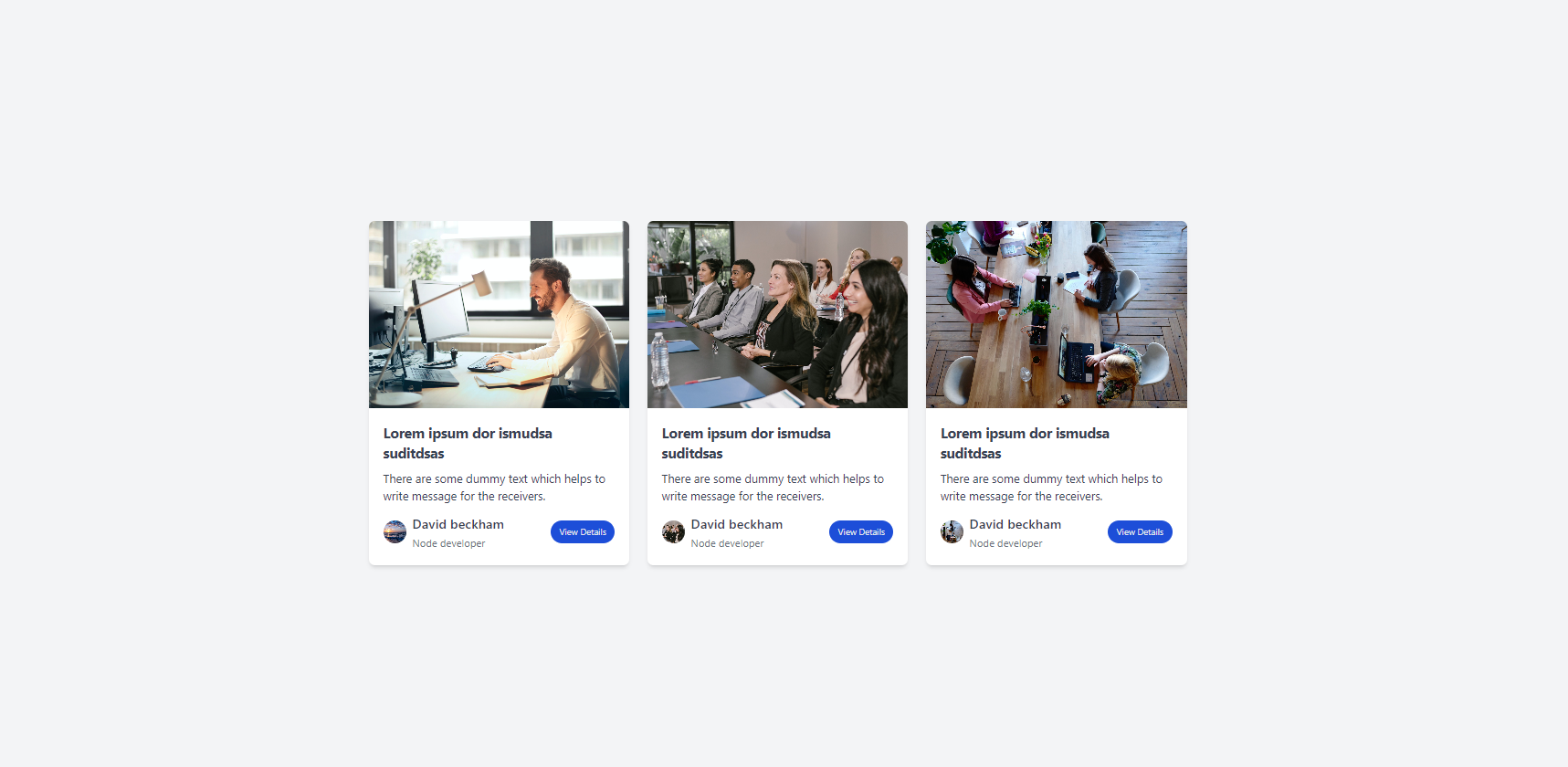Click View Details on the second card

click(861, 532)
